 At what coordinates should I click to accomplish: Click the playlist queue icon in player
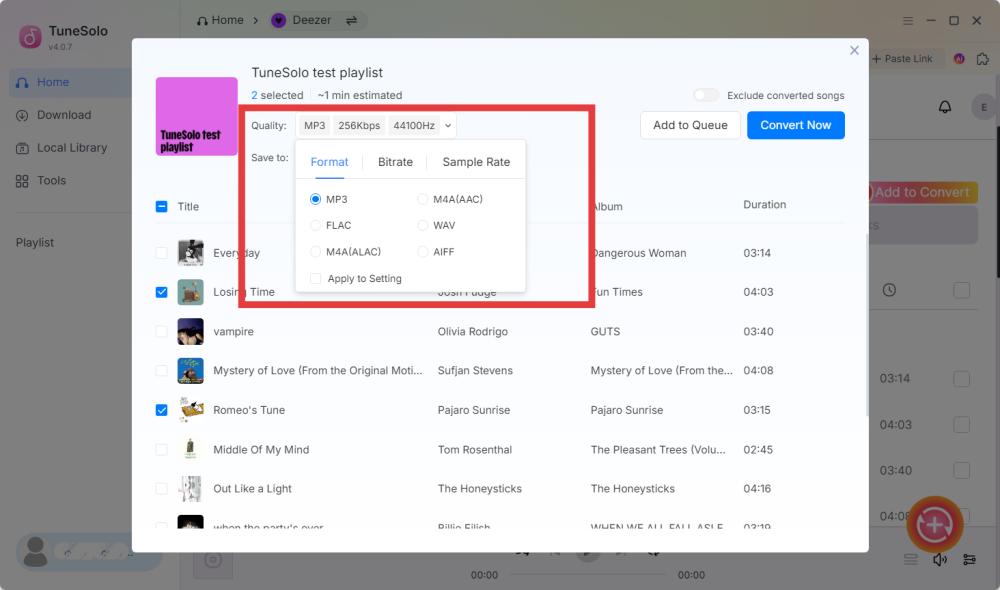click(911, 560)
